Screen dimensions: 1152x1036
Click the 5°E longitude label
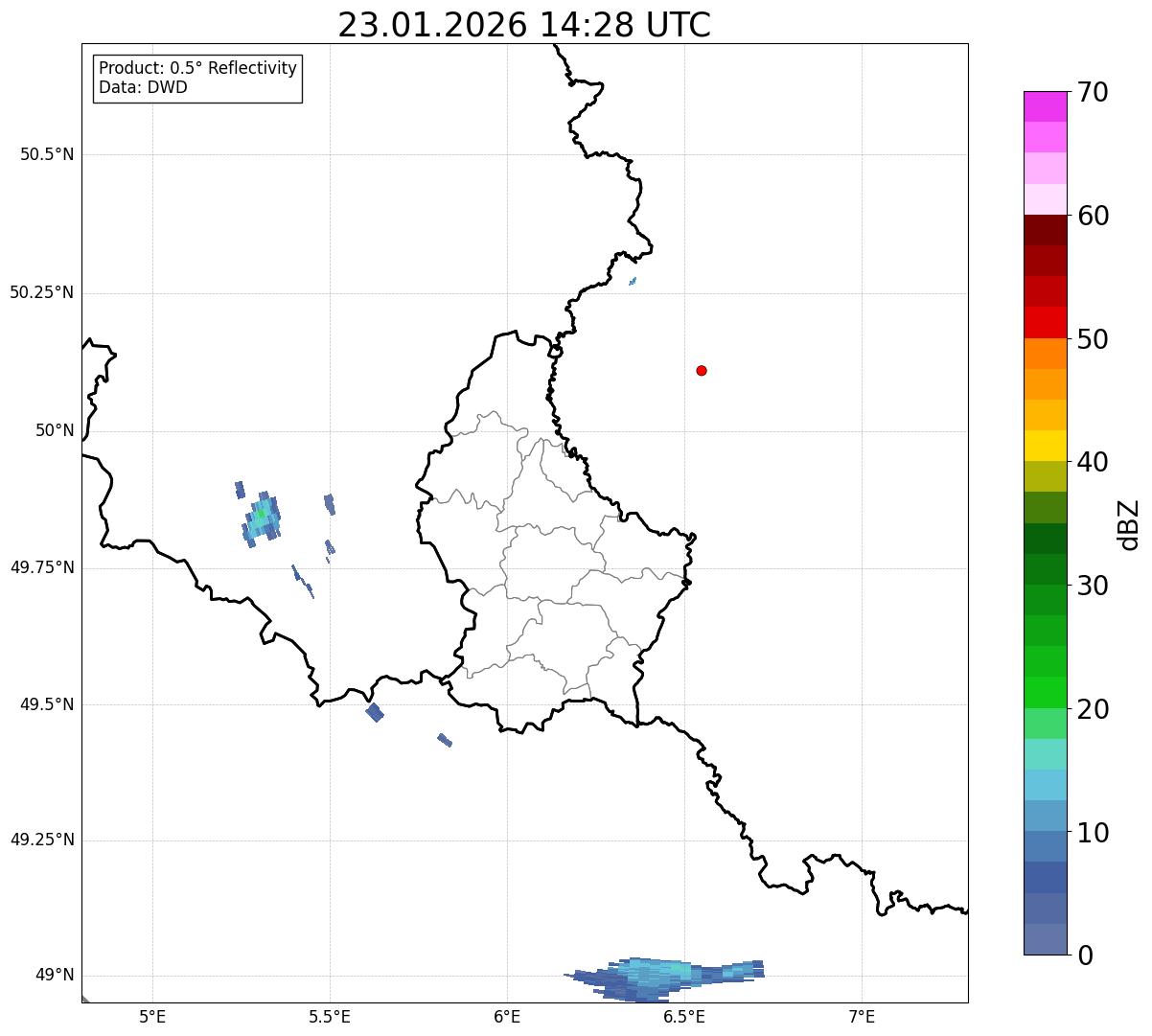tap(152, 1016)
